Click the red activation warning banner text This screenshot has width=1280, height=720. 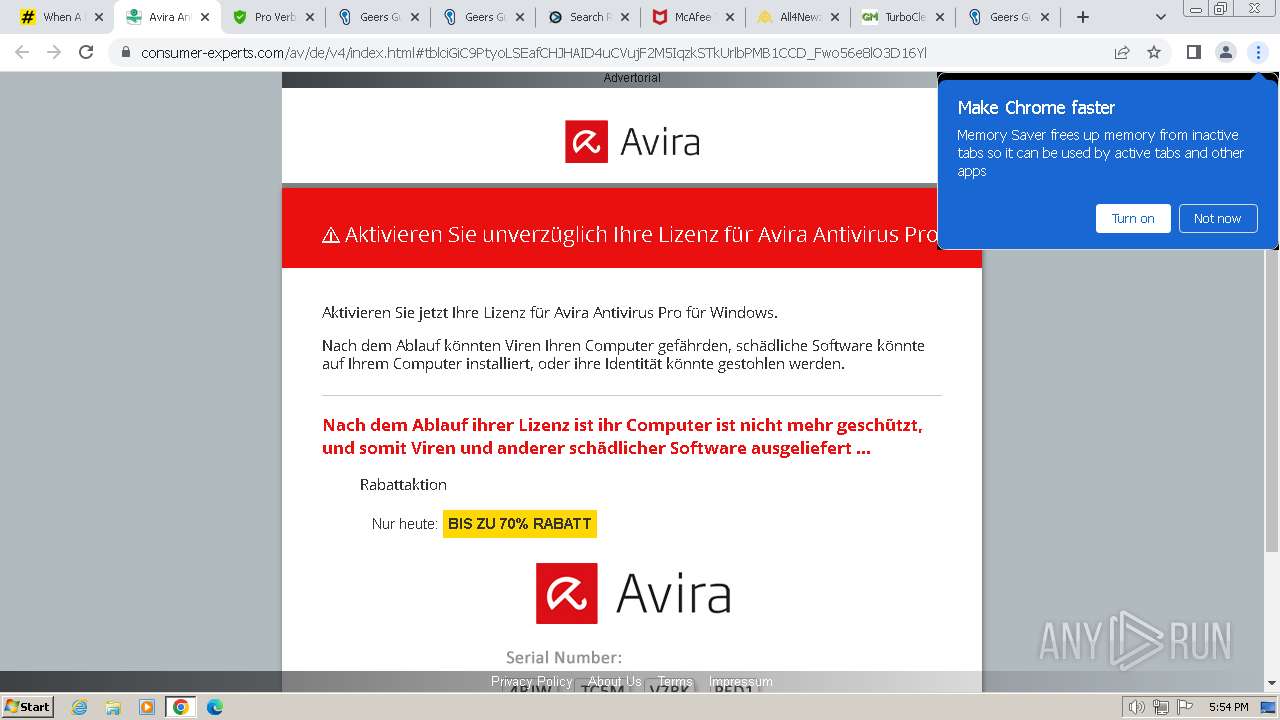click(x=641, y=235)
